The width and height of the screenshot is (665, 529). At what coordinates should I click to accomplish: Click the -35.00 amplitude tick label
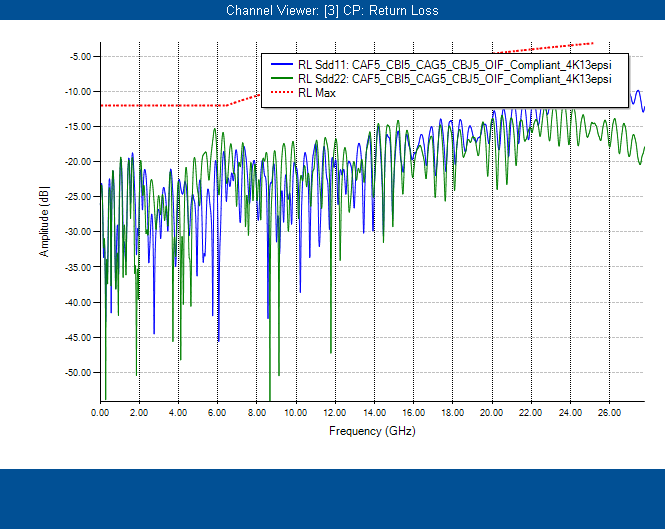click(x=78, y=267)
